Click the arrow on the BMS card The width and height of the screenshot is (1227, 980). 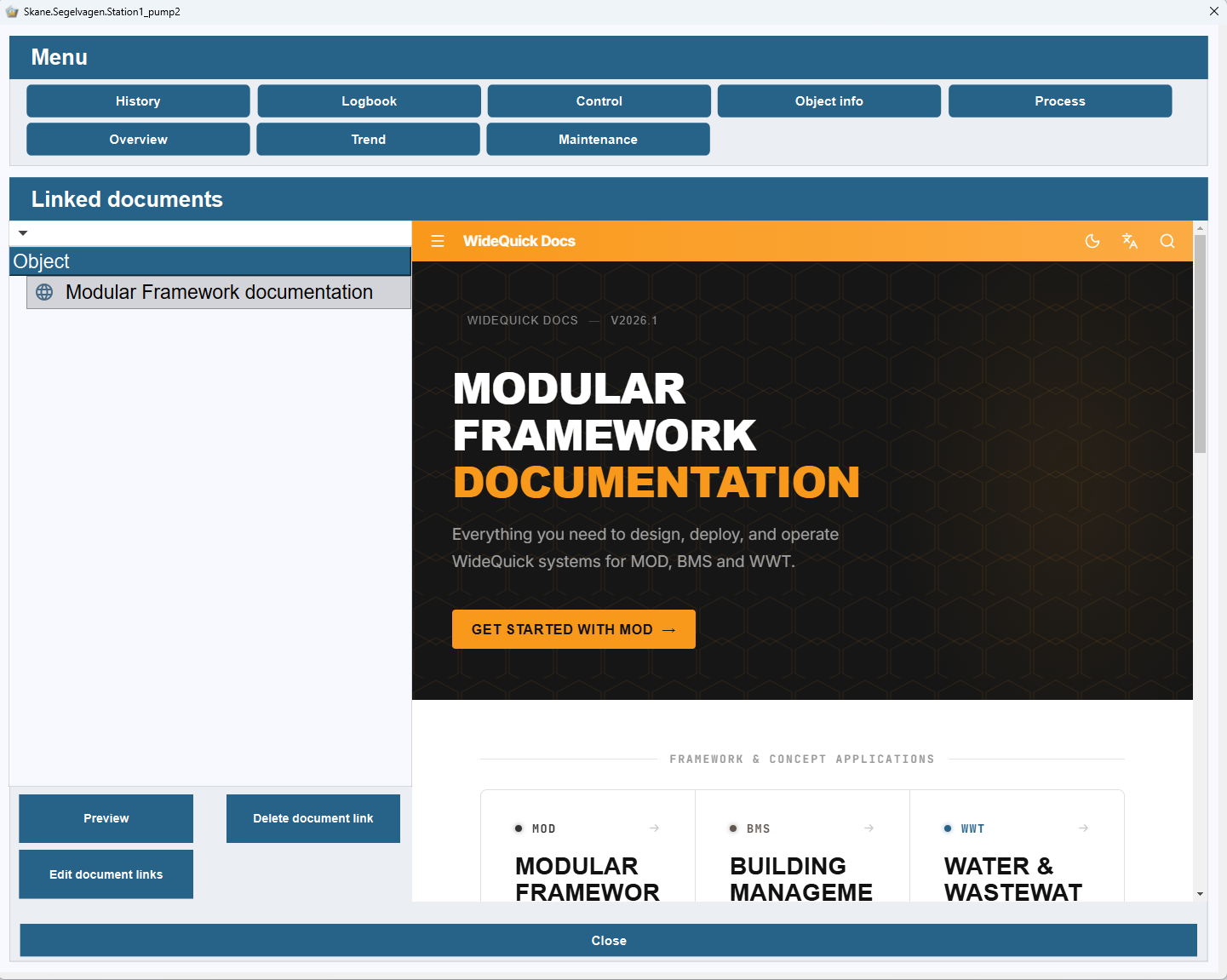click(x=869, y=828)
